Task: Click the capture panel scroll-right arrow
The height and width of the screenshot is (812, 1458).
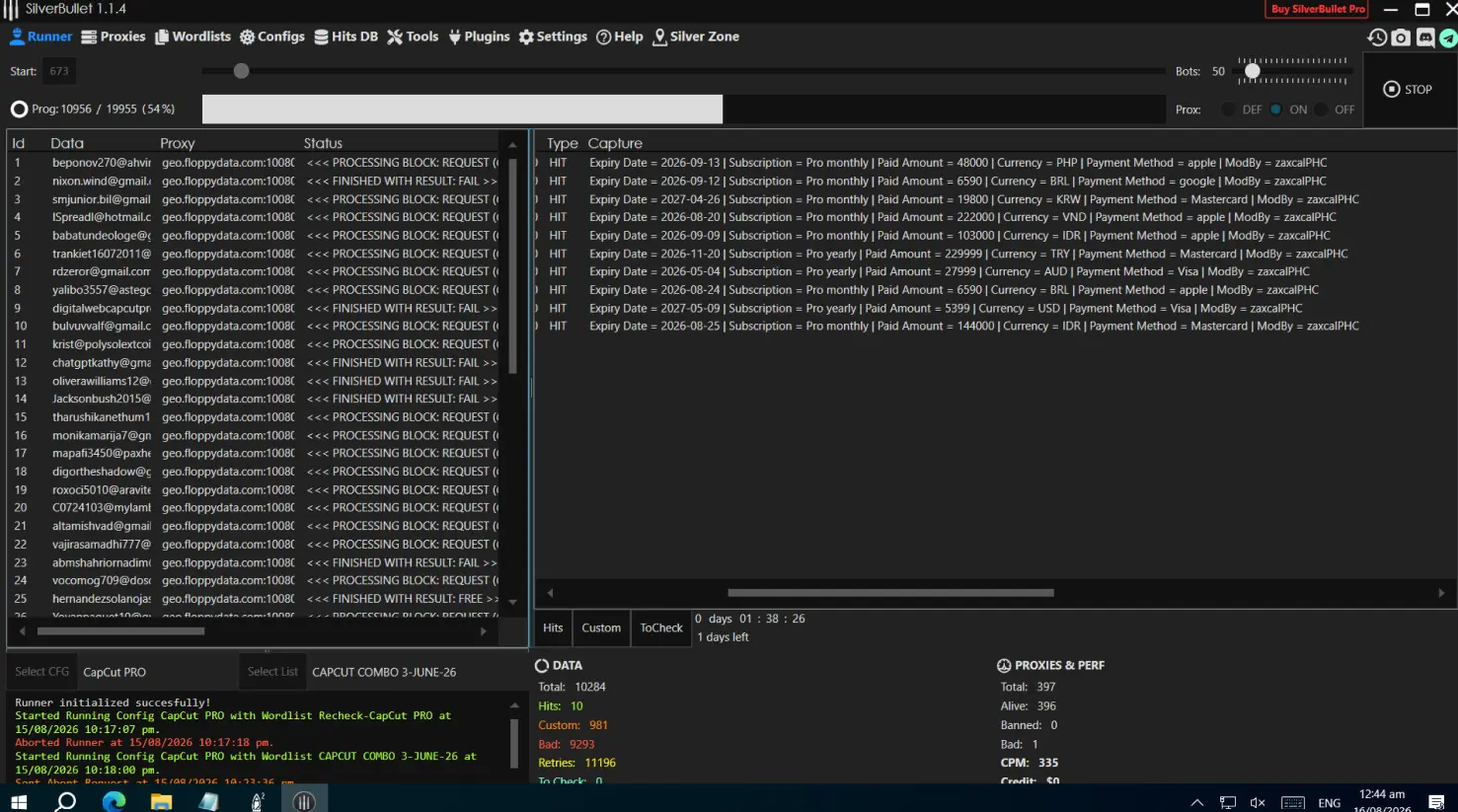Action: [x=1442, y=593]
